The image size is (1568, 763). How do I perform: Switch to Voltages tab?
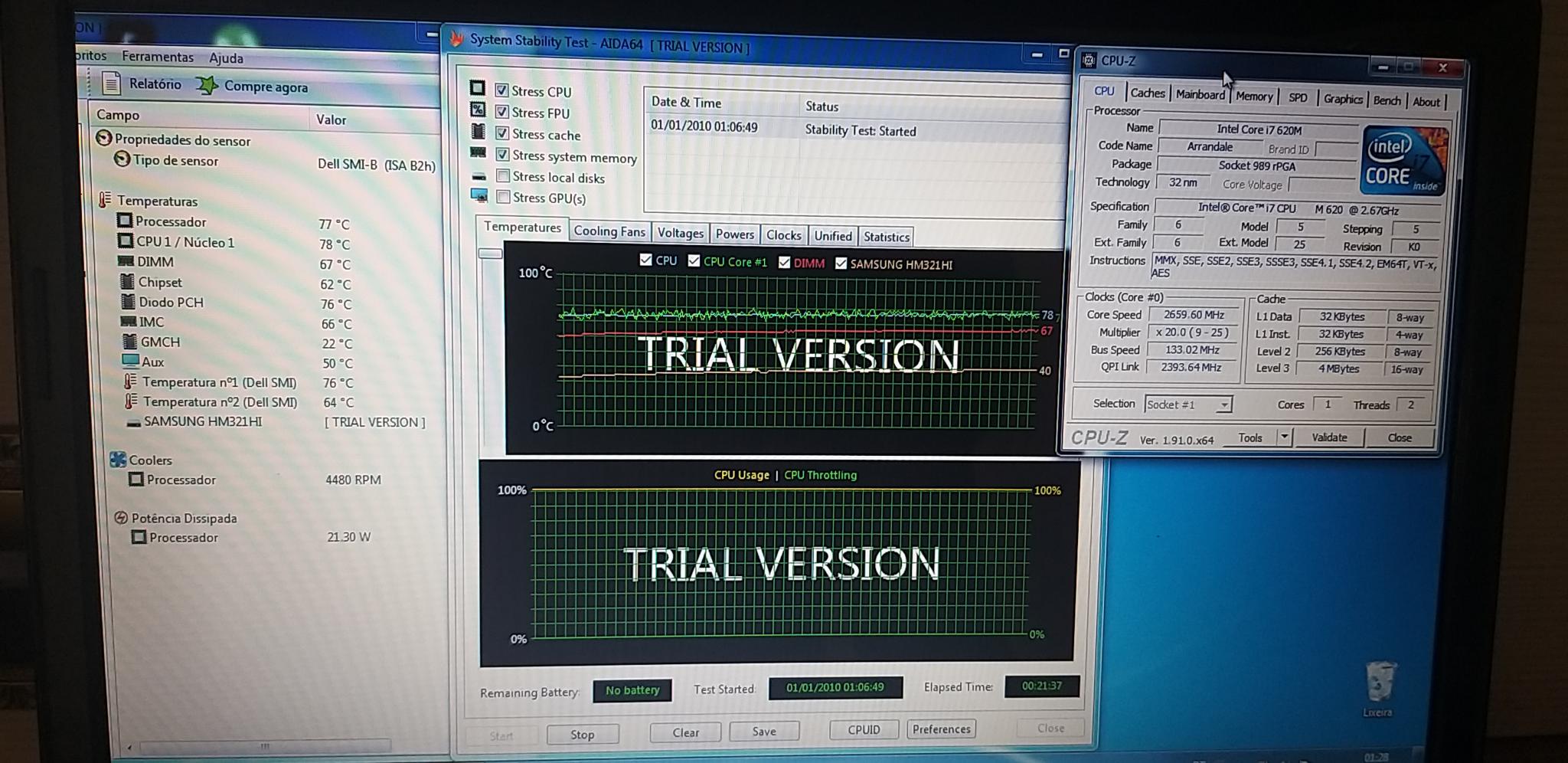(x=680, y=233)
